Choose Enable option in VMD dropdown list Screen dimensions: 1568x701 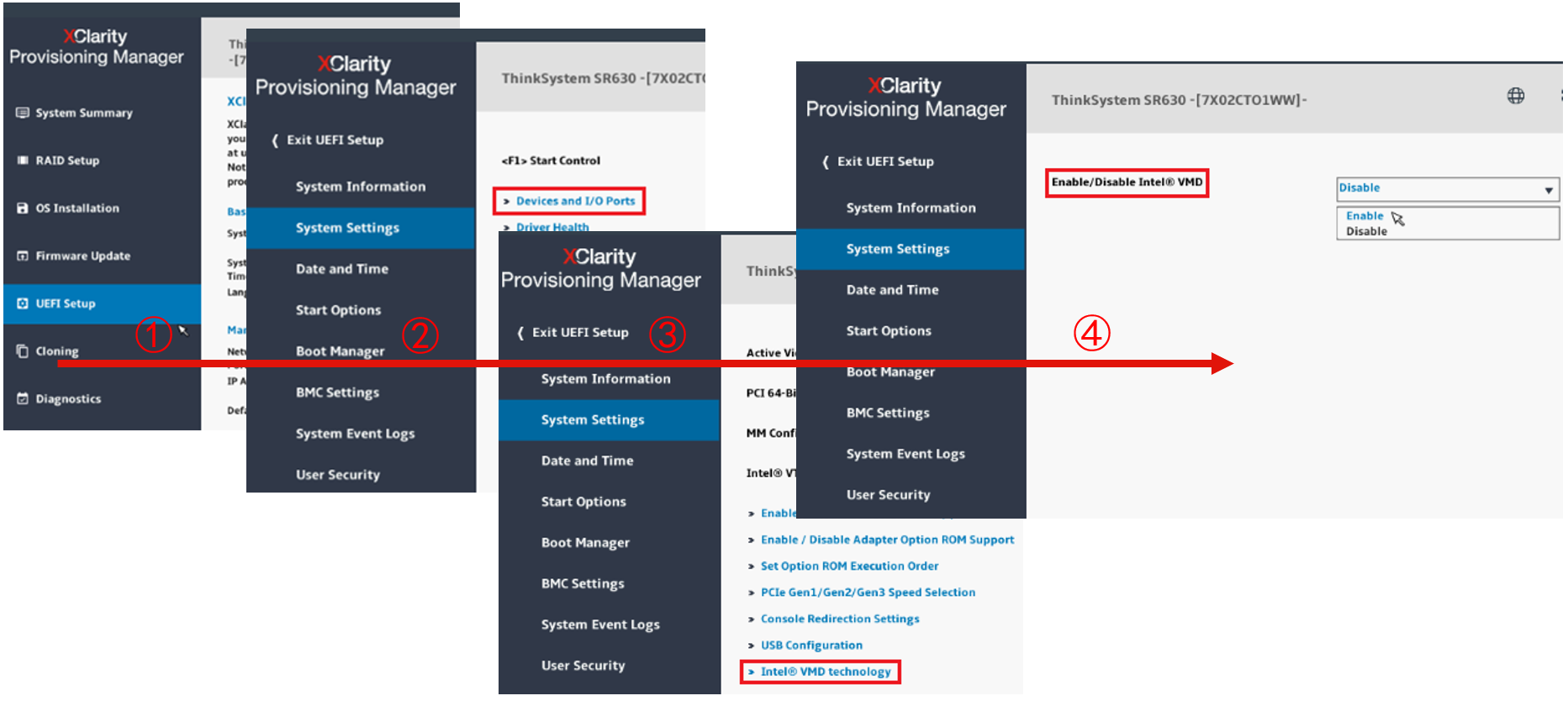[x=1364, y=216]
